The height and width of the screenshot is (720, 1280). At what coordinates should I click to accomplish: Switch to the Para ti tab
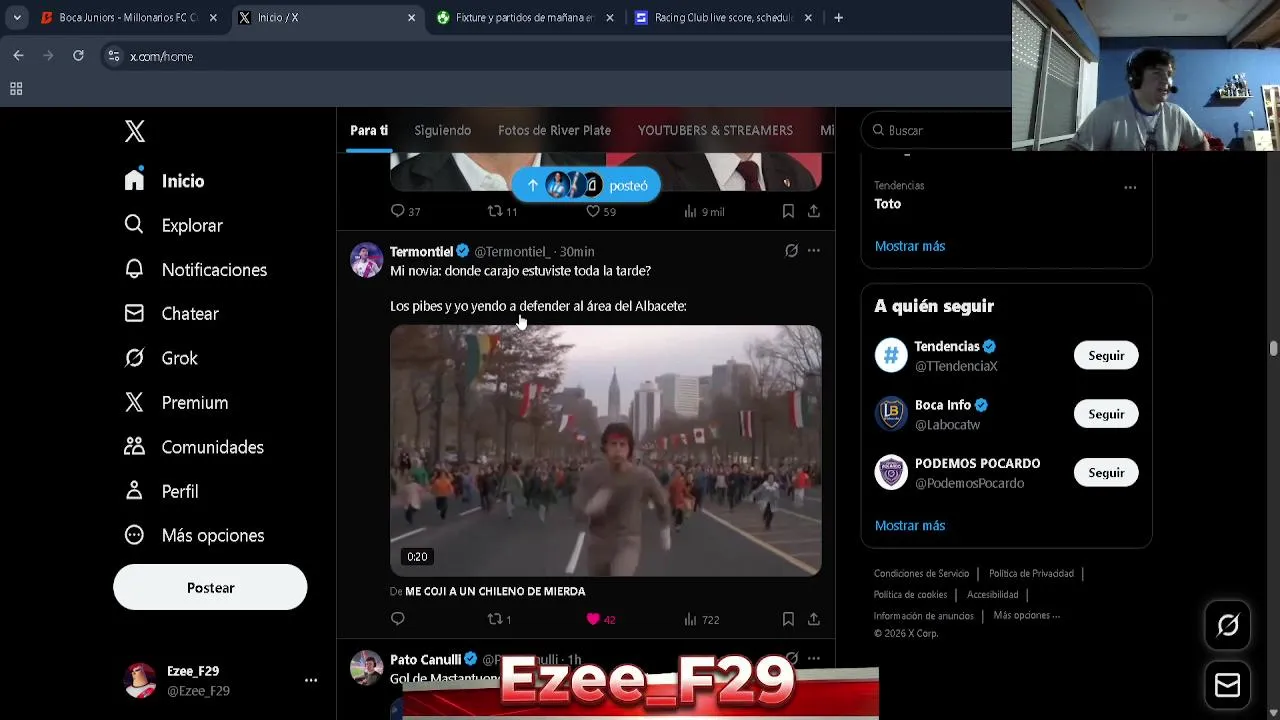pyautogui.click(x=369, y=130)
